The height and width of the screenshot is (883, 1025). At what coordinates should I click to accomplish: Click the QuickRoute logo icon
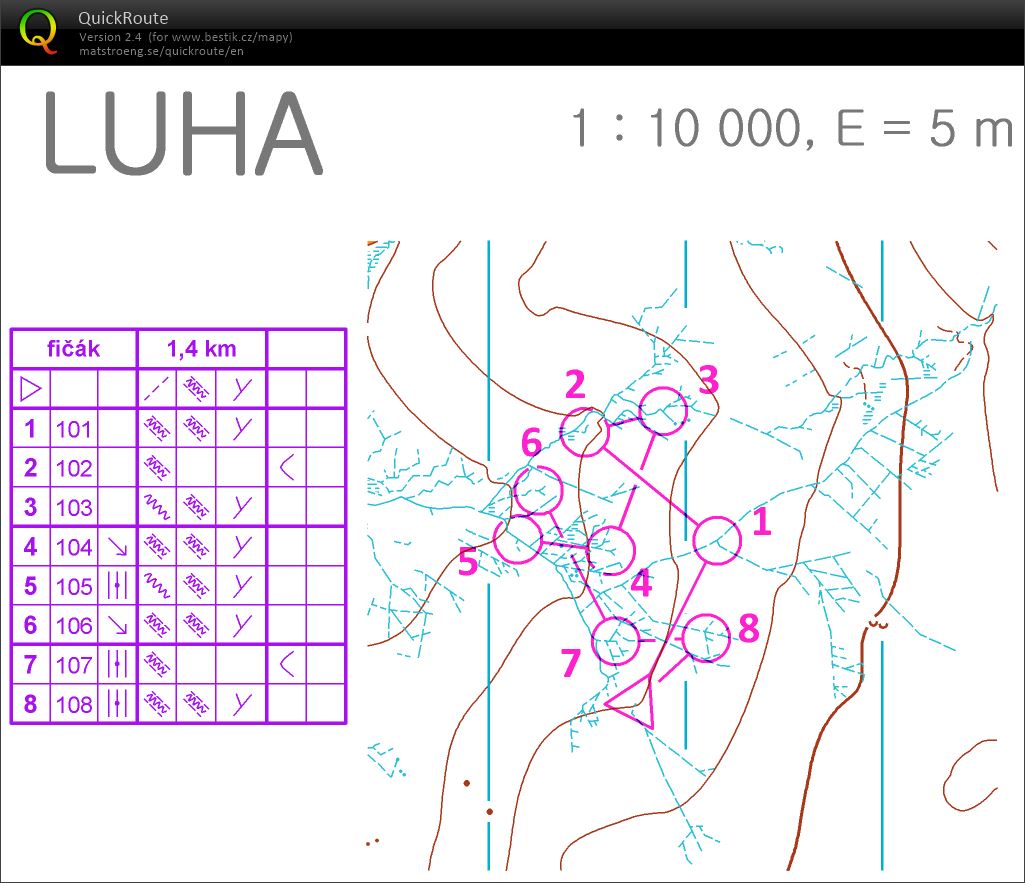pyautogui.click(x=39, y=30)
